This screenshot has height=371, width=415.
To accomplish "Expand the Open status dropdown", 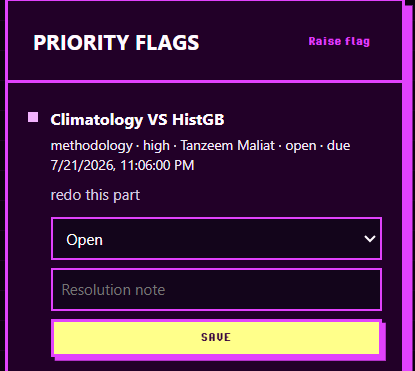I will point(216,239).
